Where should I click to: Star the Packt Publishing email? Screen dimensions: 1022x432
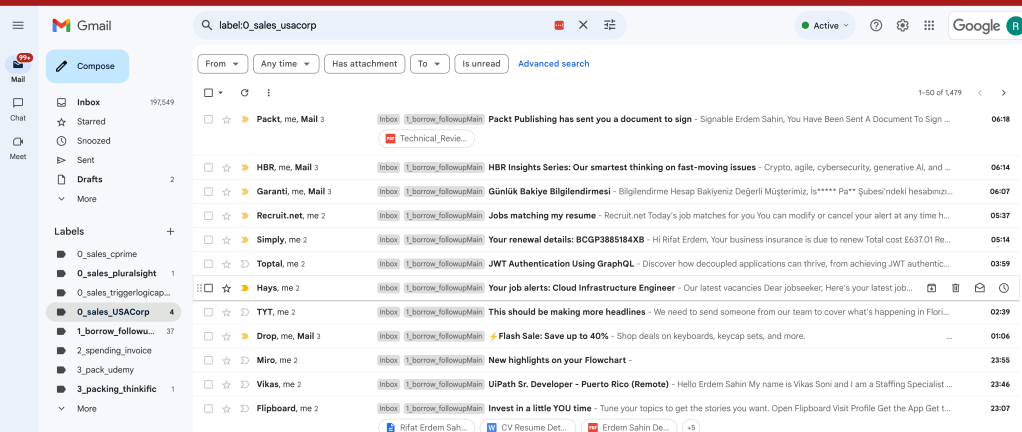pyautogui.click(x=226, y=119)
